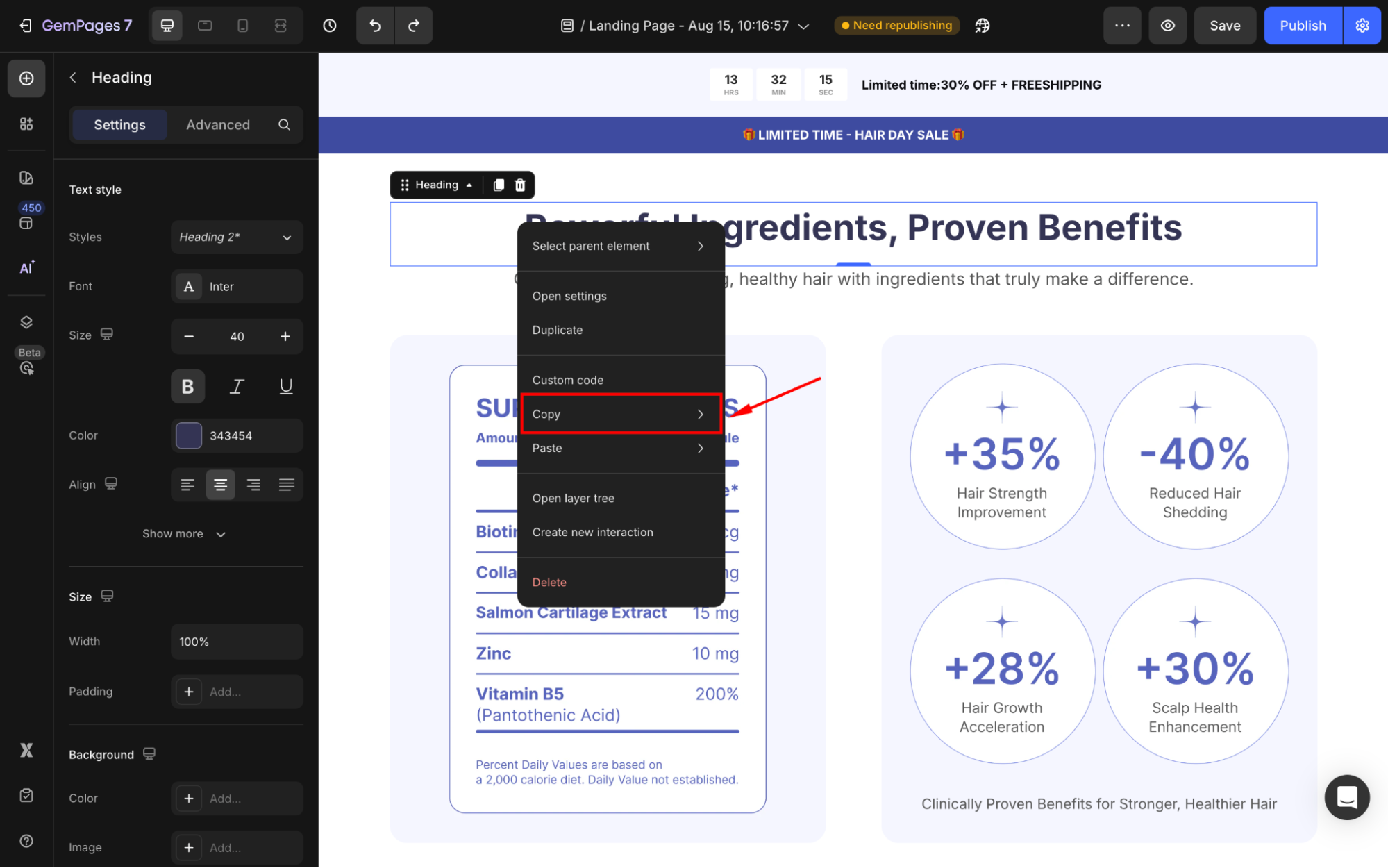
Task: Delete heading via trash icon in toolbar
Action: pyautogui.click(x=520, y=185)
